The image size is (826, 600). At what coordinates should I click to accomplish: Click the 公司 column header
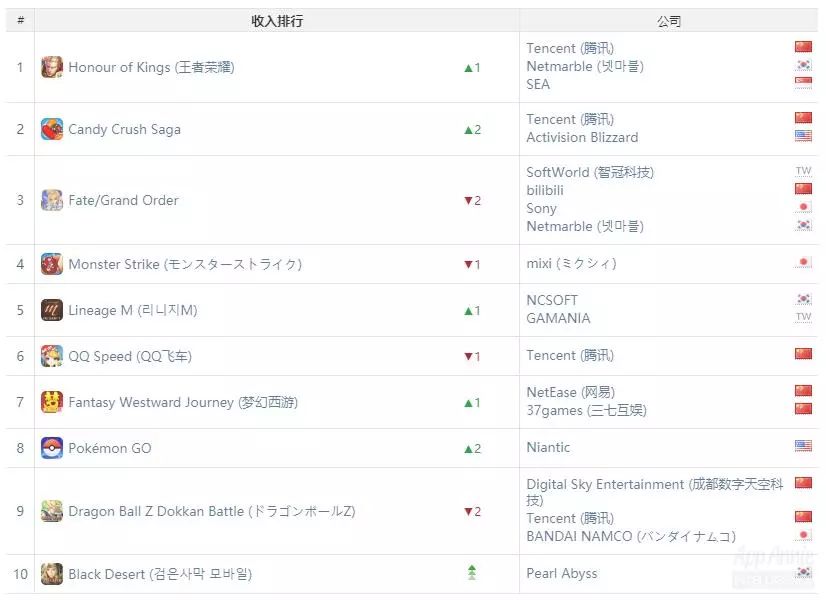coord(669,21)
